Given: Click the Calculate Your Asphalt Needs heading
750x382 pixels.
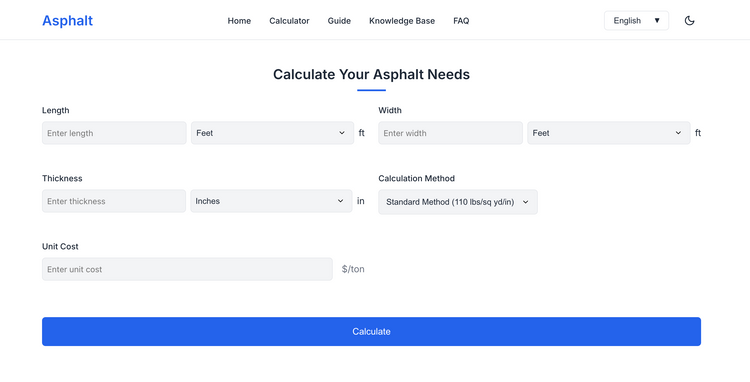Looking at the screenshot, I should click(x=371, y=74).
